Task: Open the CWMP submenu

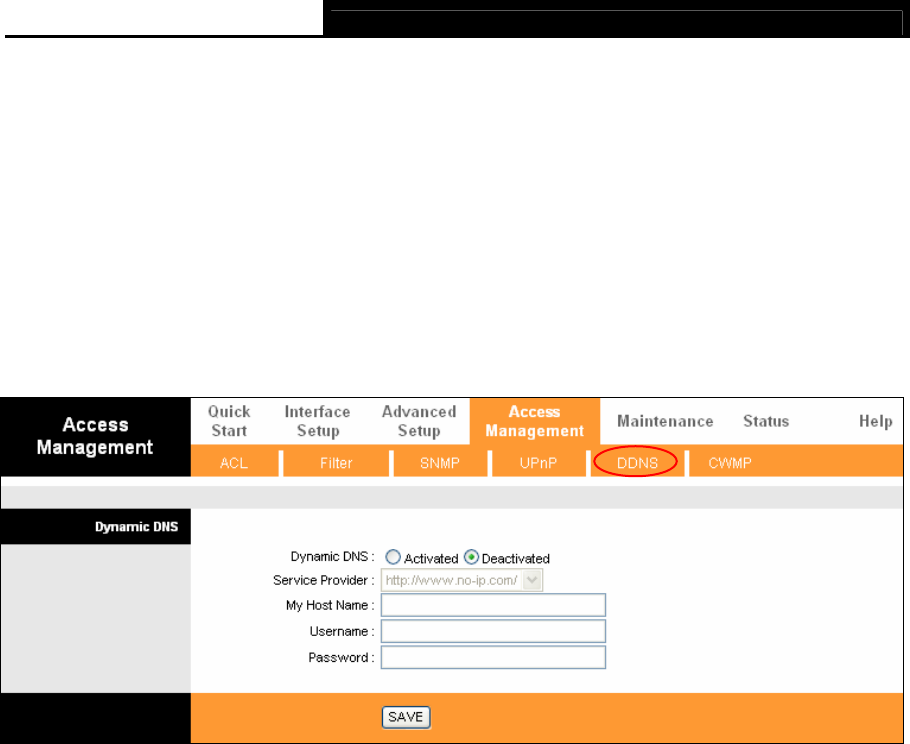Action: coord(730,463)
